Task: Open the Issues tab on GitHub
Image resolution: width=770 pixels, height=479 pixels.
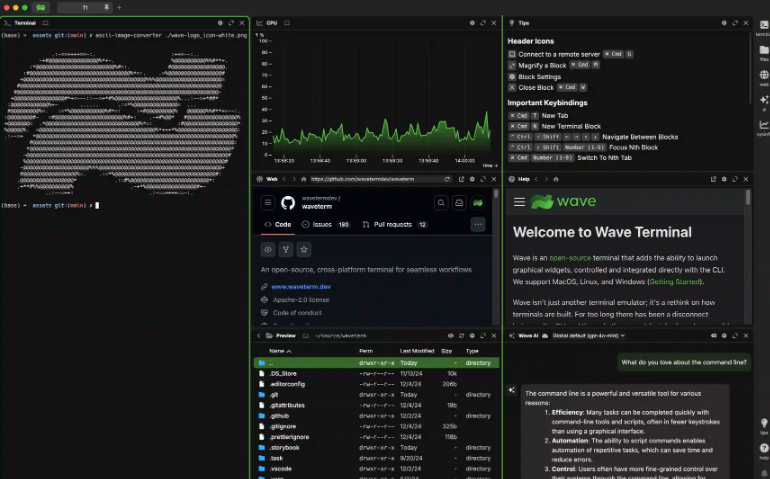Action: [x=325, y=225]
